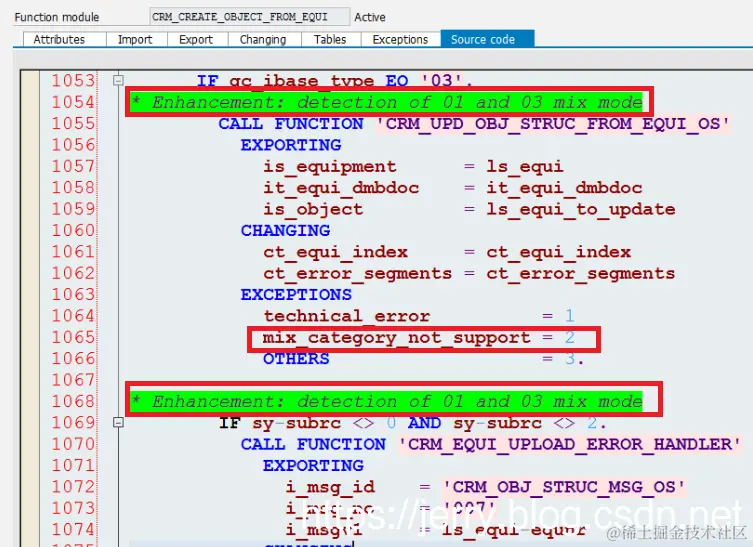Image resolution: width=753 pixels, height=547 pixels.
Task: Open the Tables tab
Action: point(331,39)
